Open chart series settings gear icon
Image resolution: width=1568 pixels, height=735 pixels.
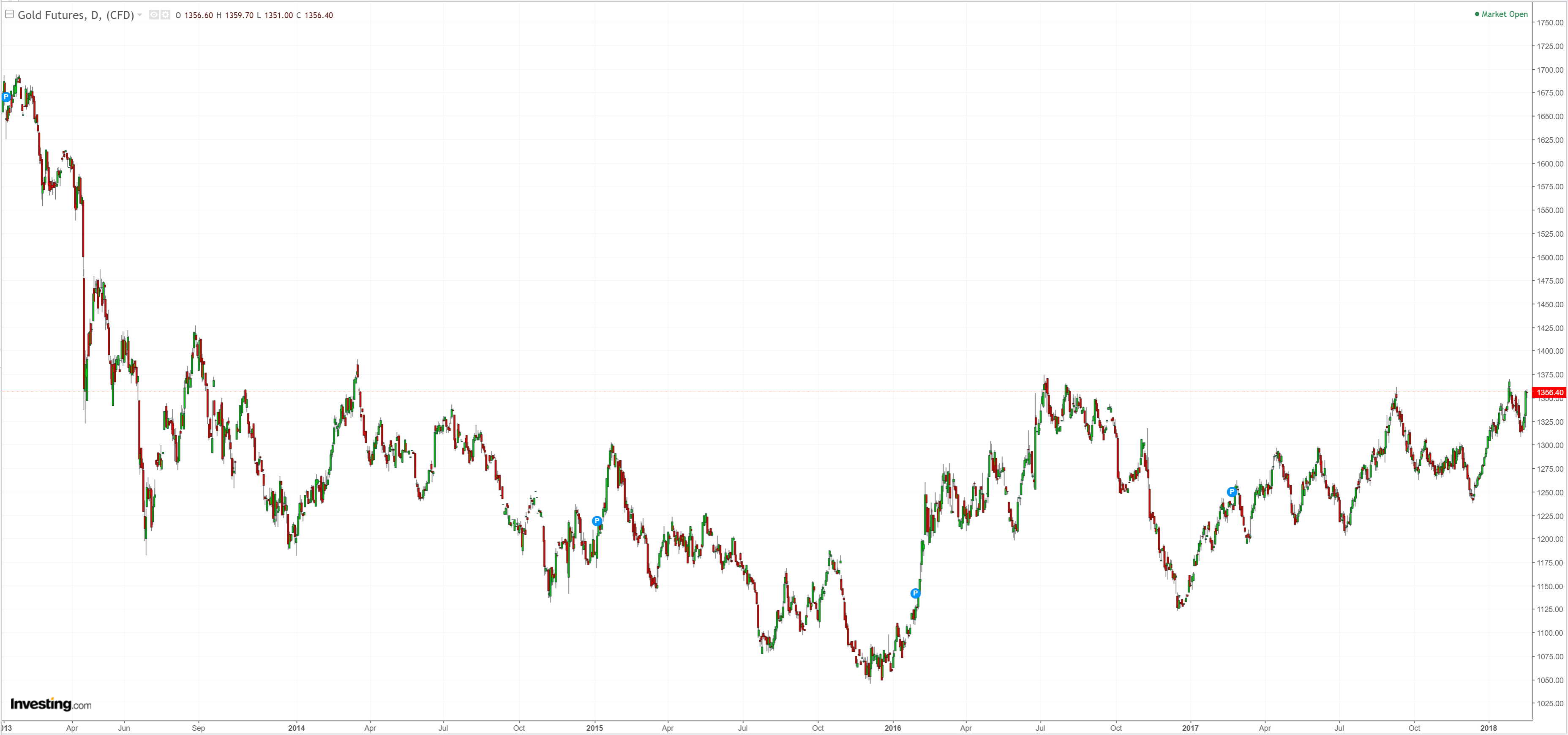(165, 15)
